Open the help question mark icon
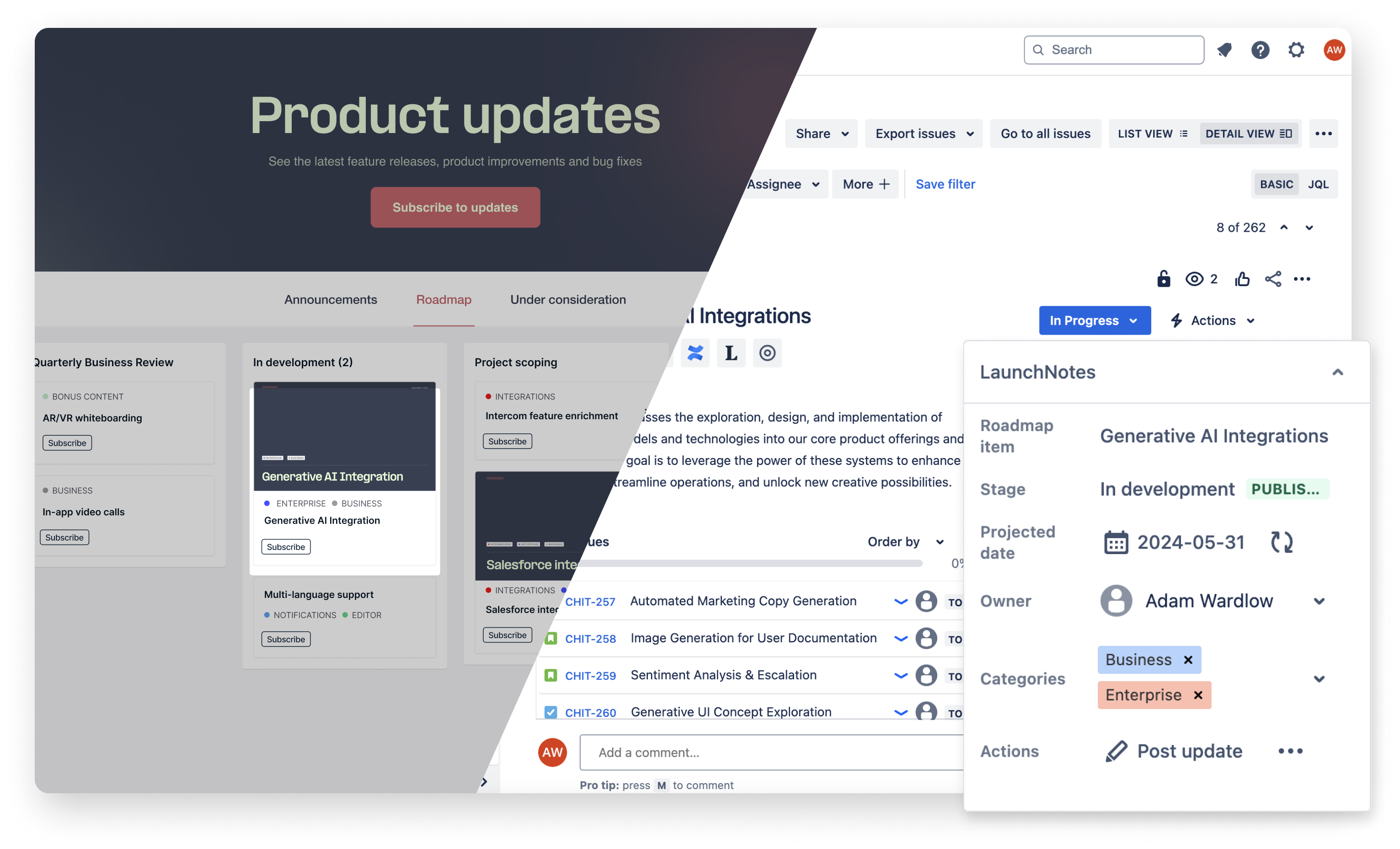 pos(1260,50)
